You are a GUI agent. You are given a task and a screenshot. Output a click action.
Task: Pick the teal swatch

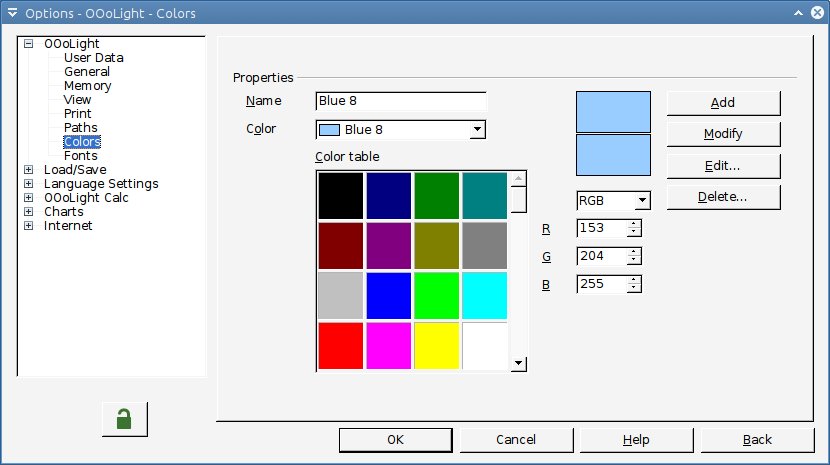tap(484, 195)
